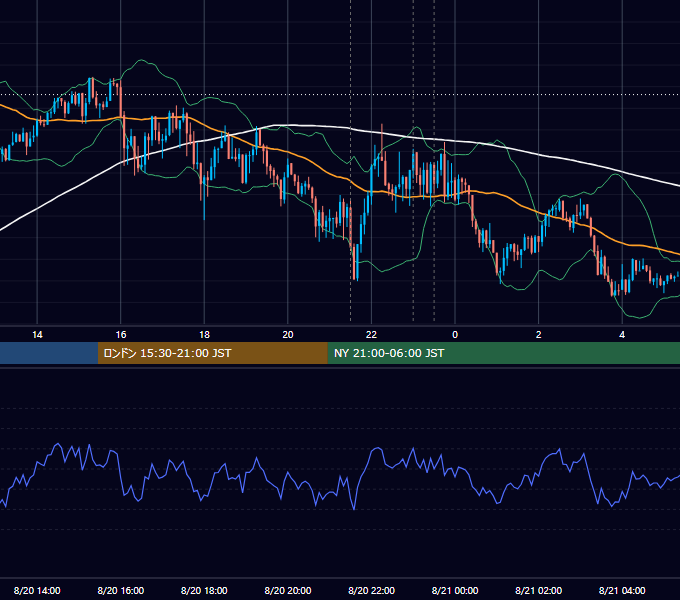Click the 8/20 14:00 date label

37,590
